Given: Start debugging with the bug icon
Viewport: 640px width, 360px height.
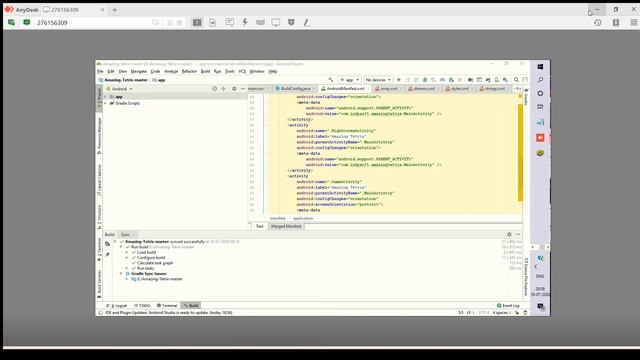Looking at the screenshot, I should [x=425, y=80].
